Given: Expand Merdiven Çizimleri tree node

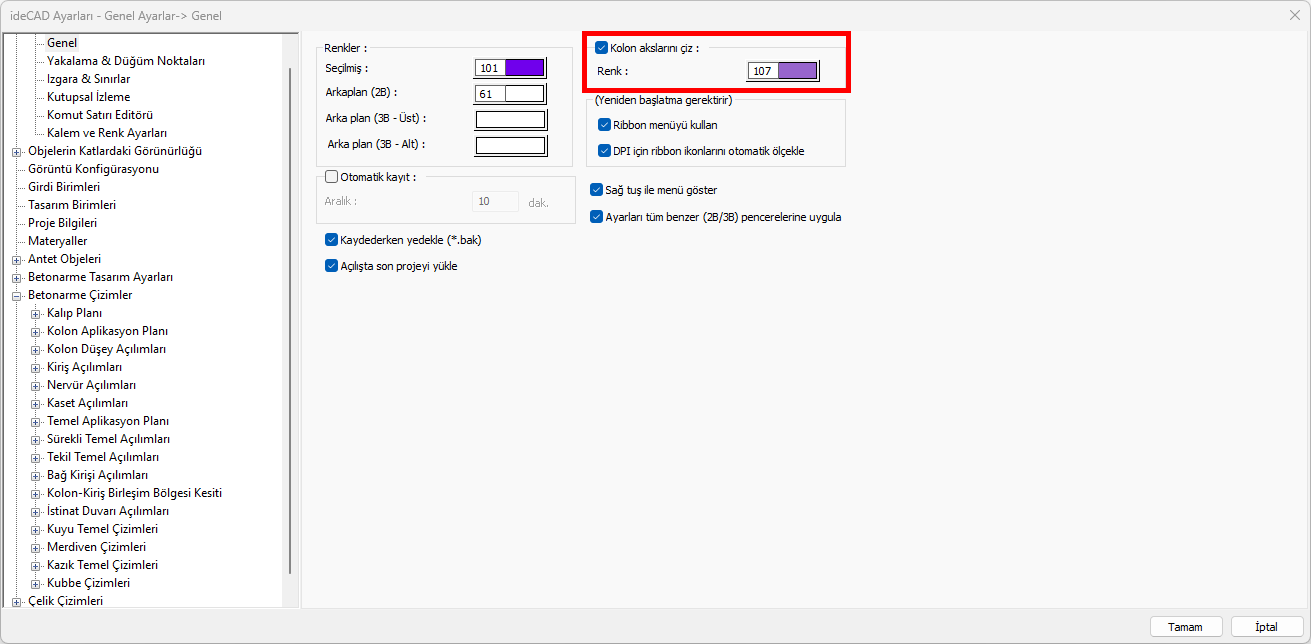Looking at the screenshot, I should coord(35,548).
